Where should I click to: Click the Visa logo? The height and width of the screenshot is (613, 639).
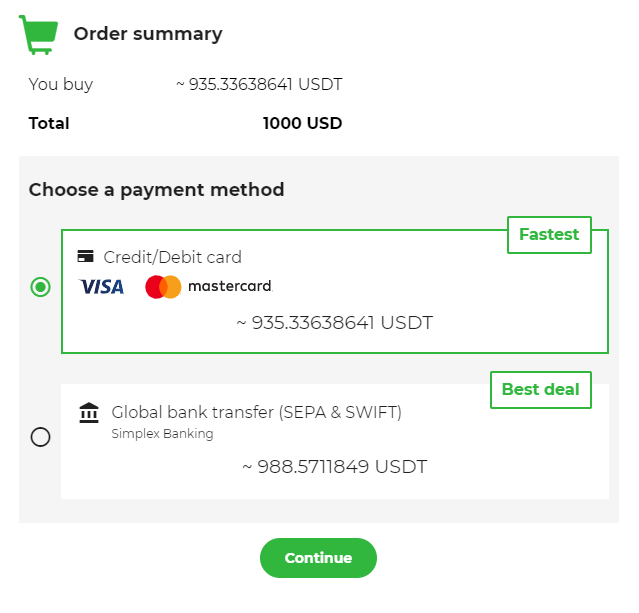[102, 287]
